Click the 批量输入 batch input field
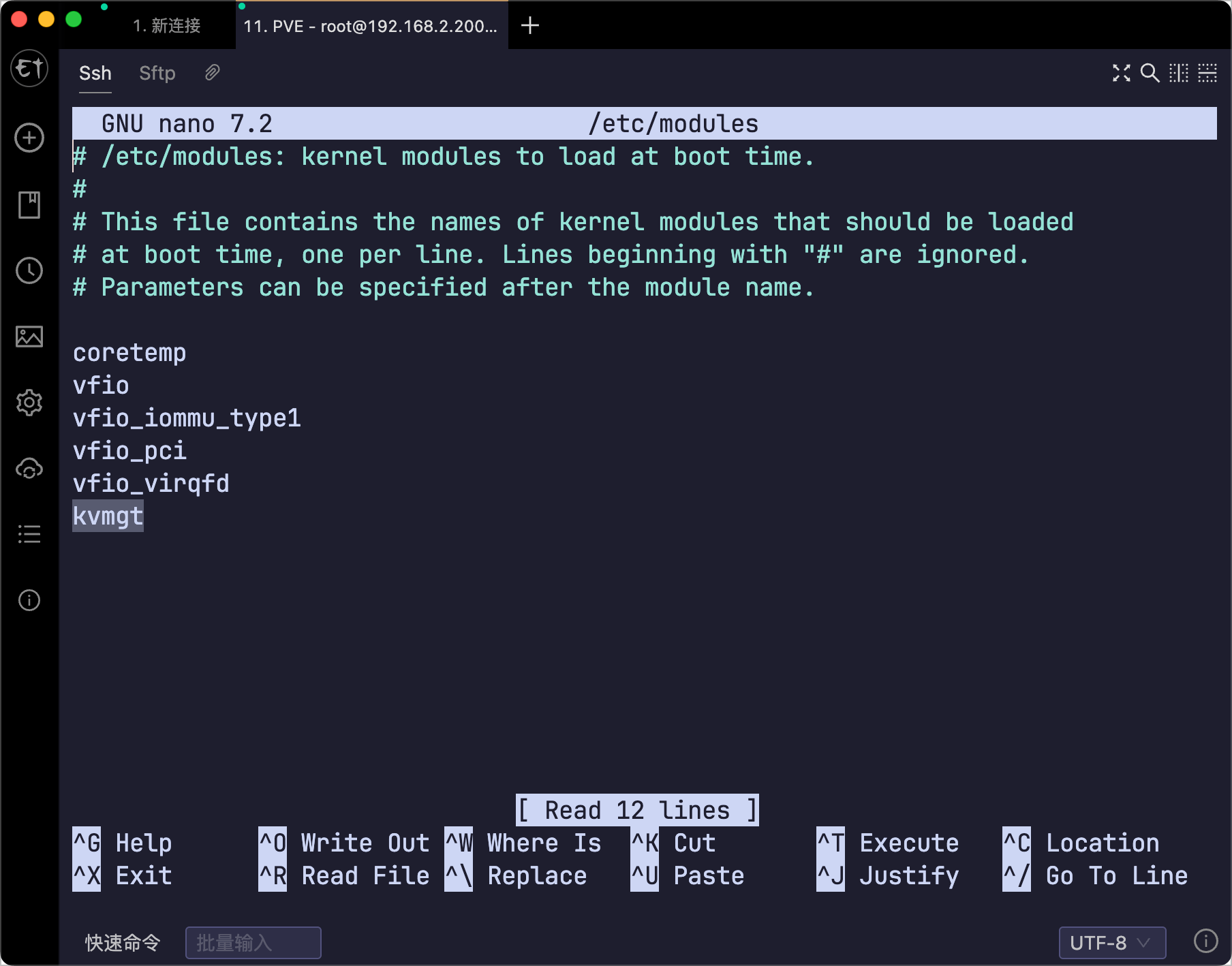Screen dimensions: 1232x966 (253, 943)
